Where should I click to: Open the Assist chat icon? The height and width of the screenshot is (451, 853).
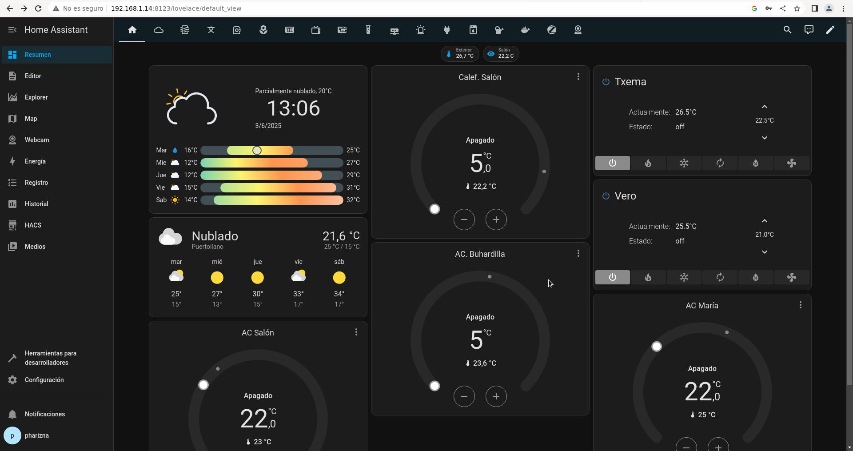pyautogui.click(x=809, y=30)
